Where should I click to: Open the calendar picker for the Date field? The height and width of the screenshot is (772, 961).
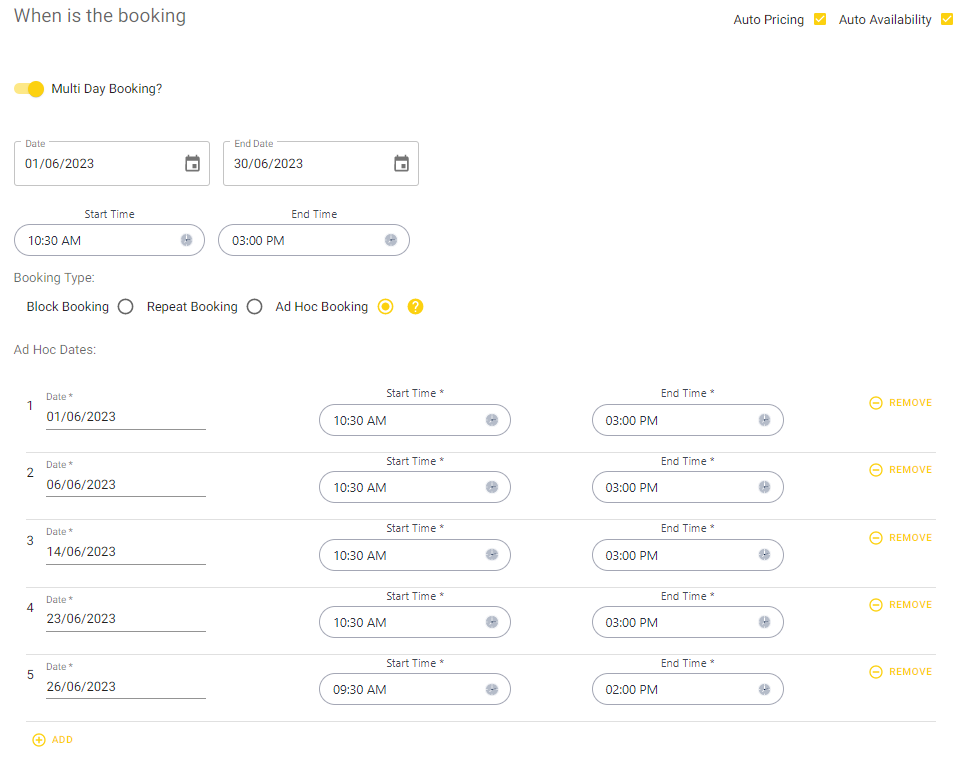point(192,164)
